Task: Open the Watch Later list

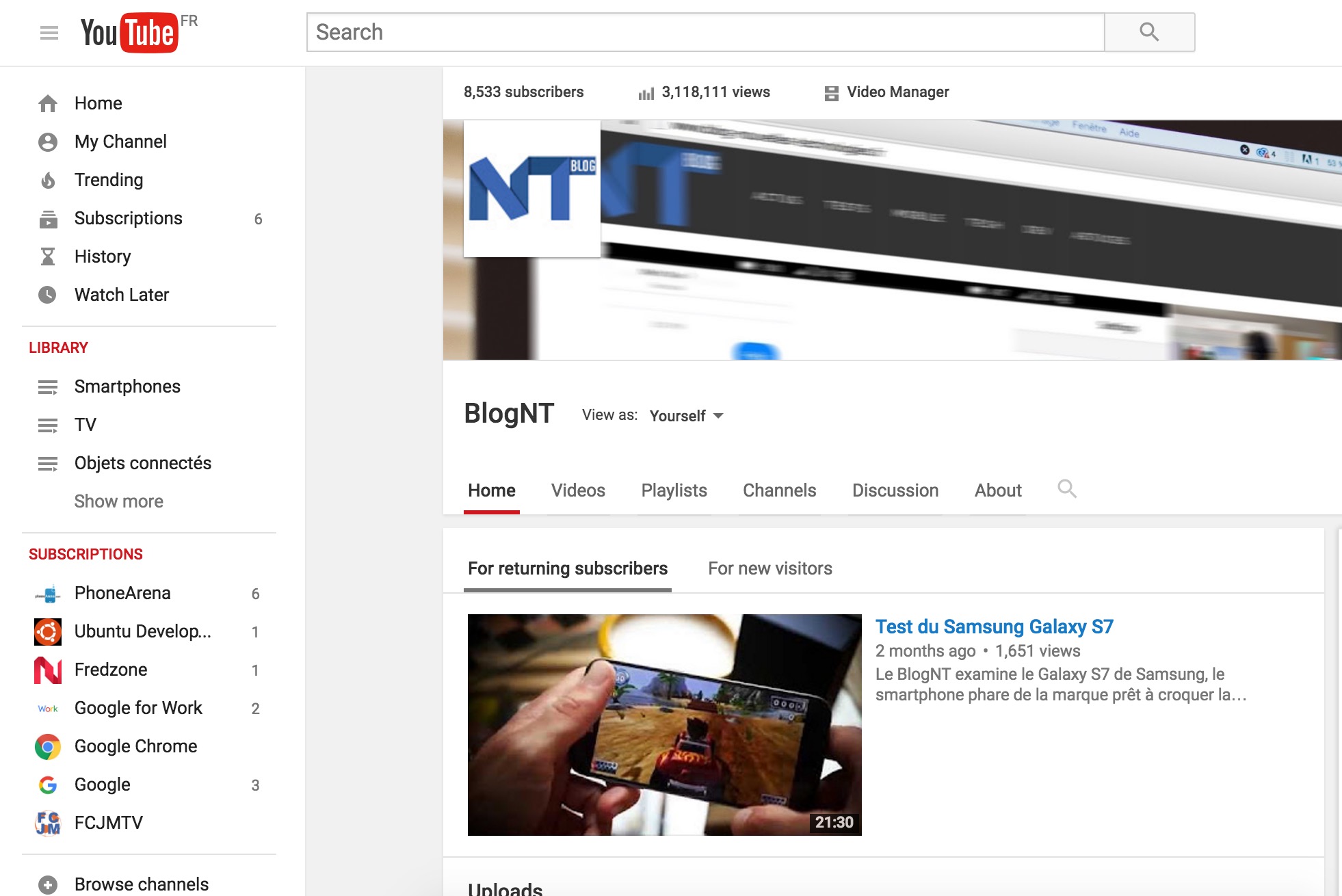Action: click(121, 294)
